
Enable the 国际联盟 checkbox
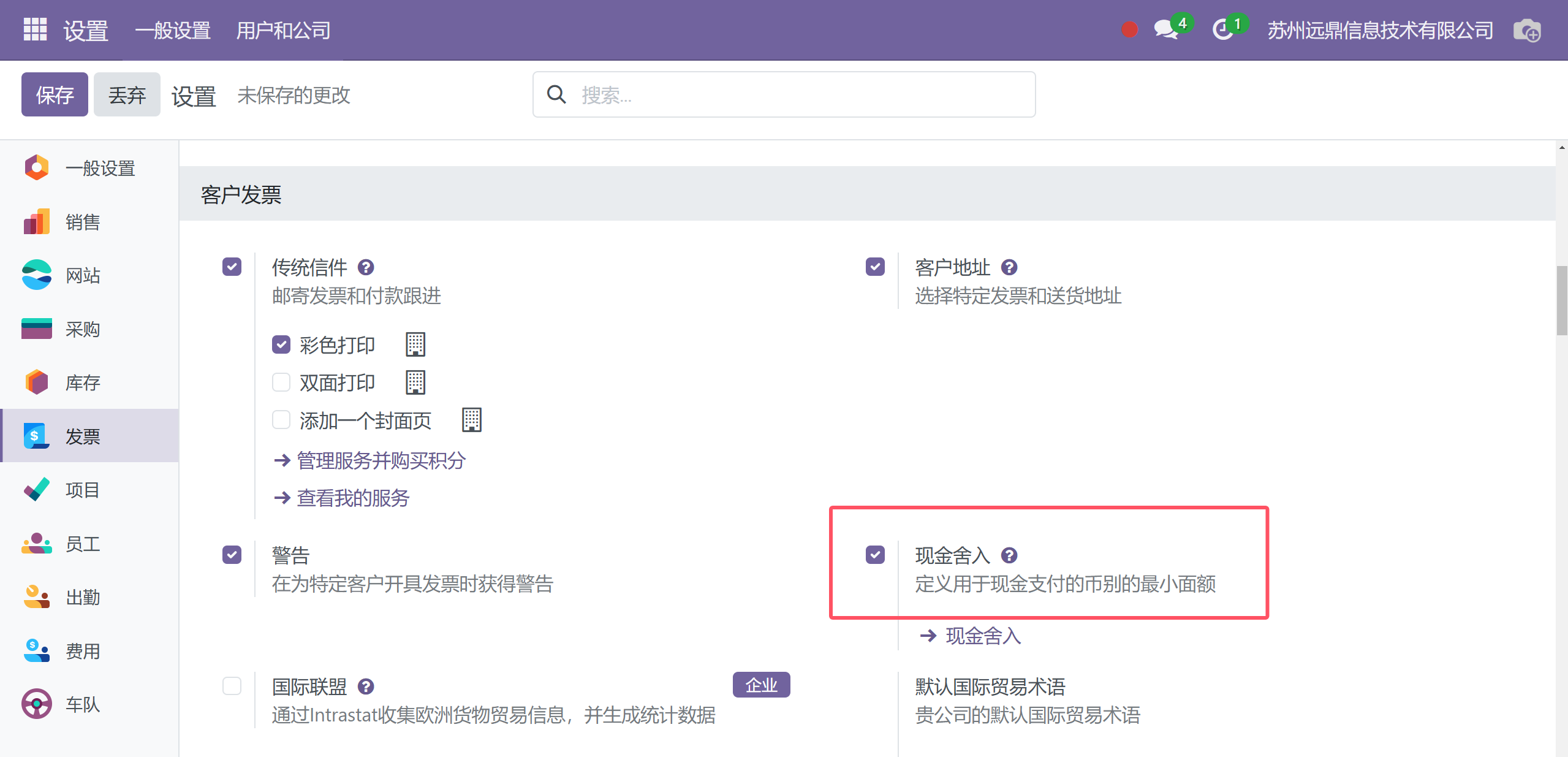(232, 686)
